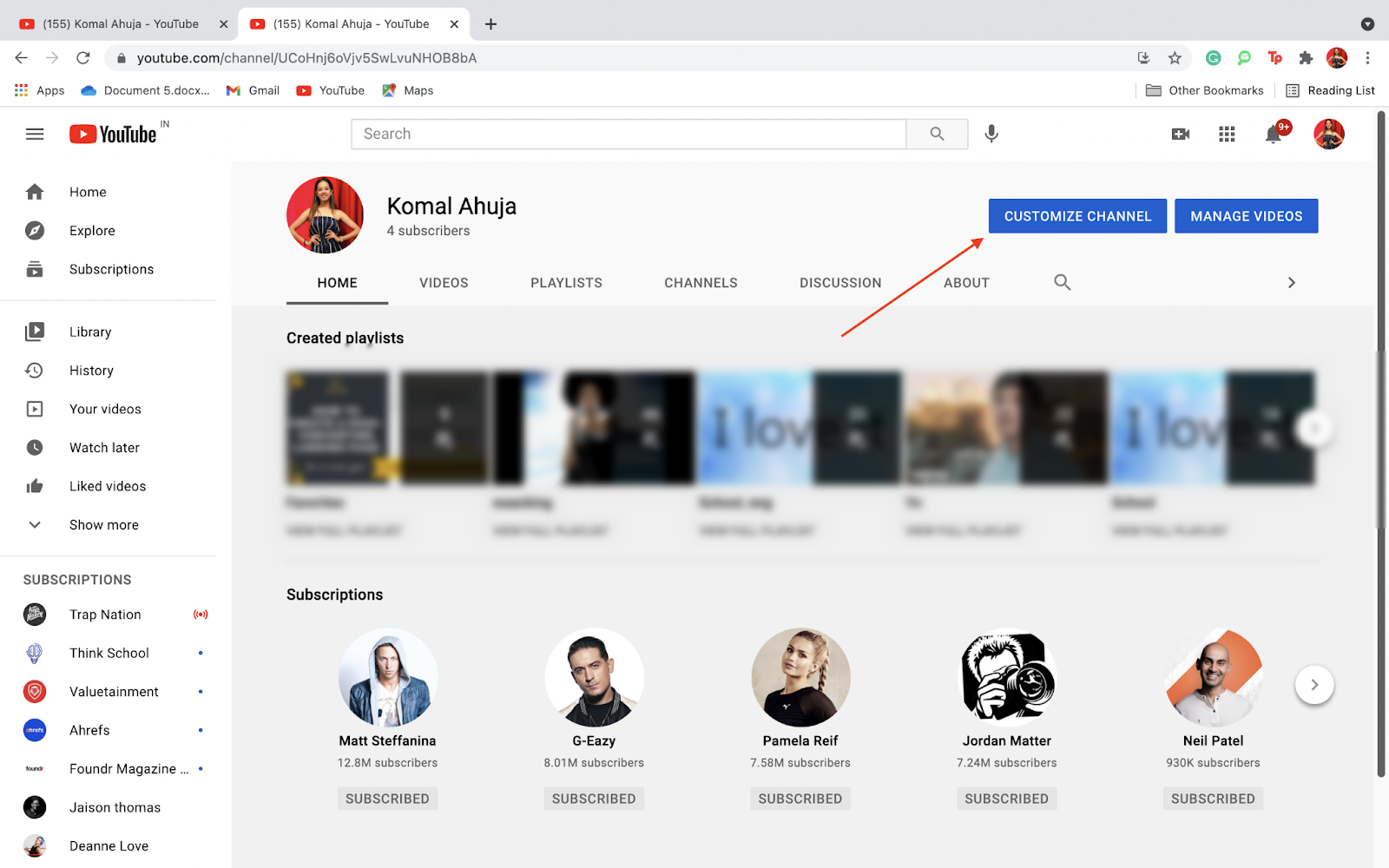
Task: Open the YouTube apps grid icon
Action: (x=1227, y=134)
